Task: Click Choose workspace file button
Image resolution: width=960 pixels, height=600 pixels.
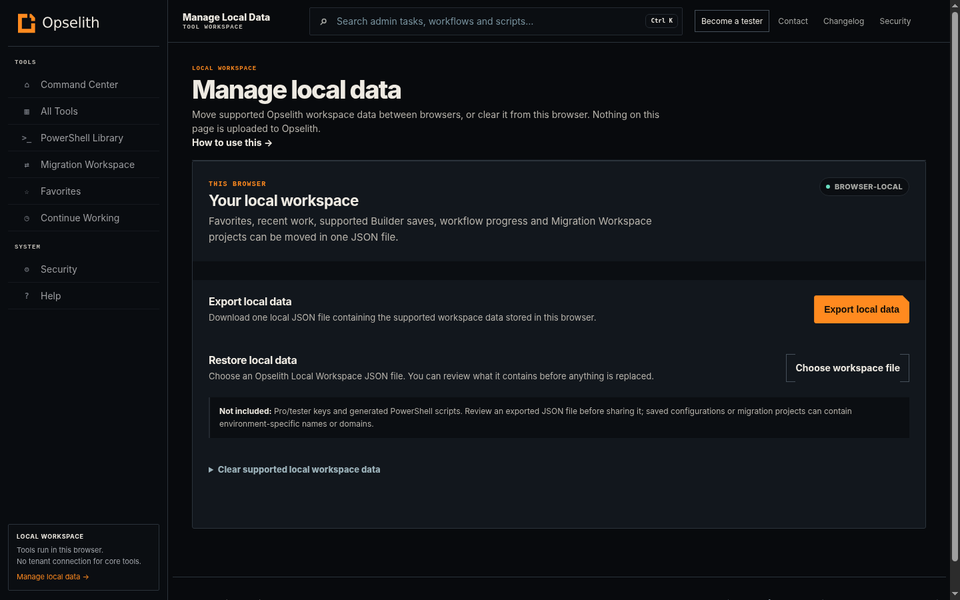Action: point(847,368)
